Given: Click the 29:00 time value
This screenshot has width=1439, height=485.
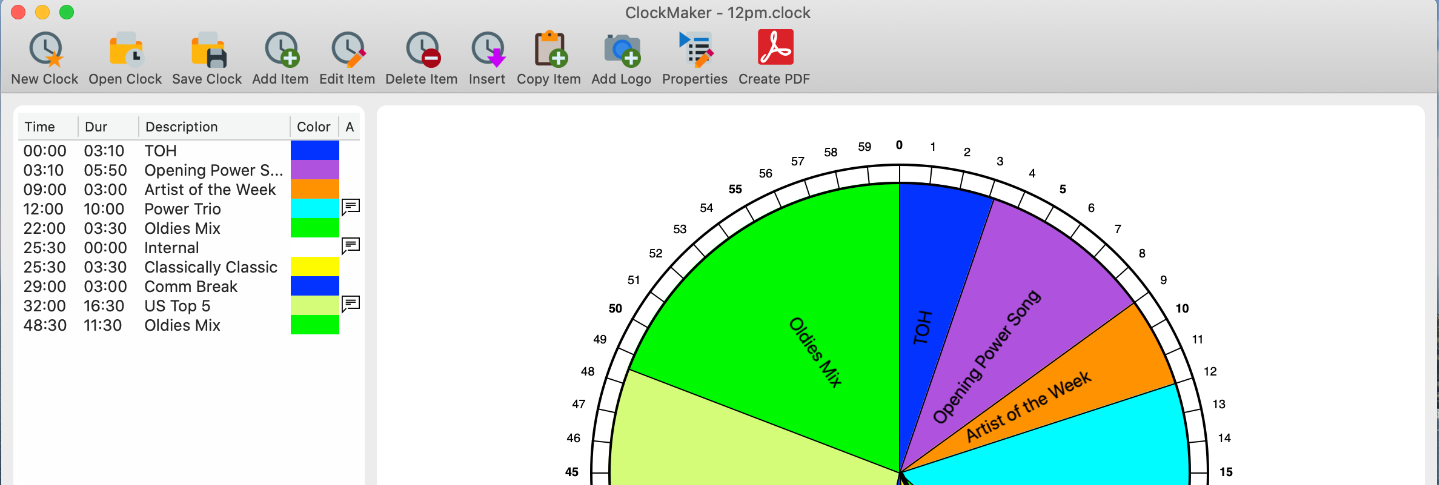Looking at the screenshot, I should point(45,287).
